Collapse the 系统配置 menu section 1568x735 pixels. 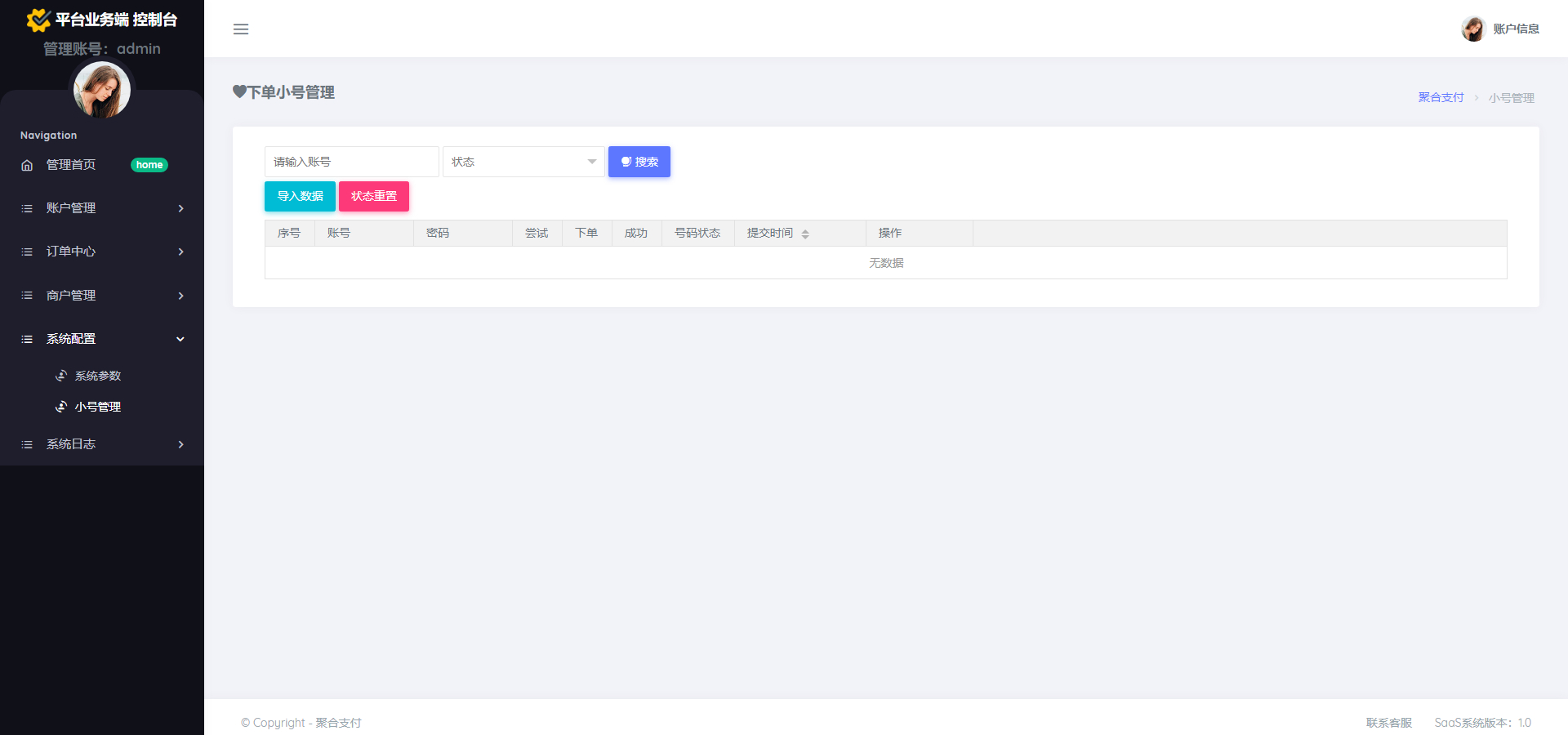pos(180,339)
